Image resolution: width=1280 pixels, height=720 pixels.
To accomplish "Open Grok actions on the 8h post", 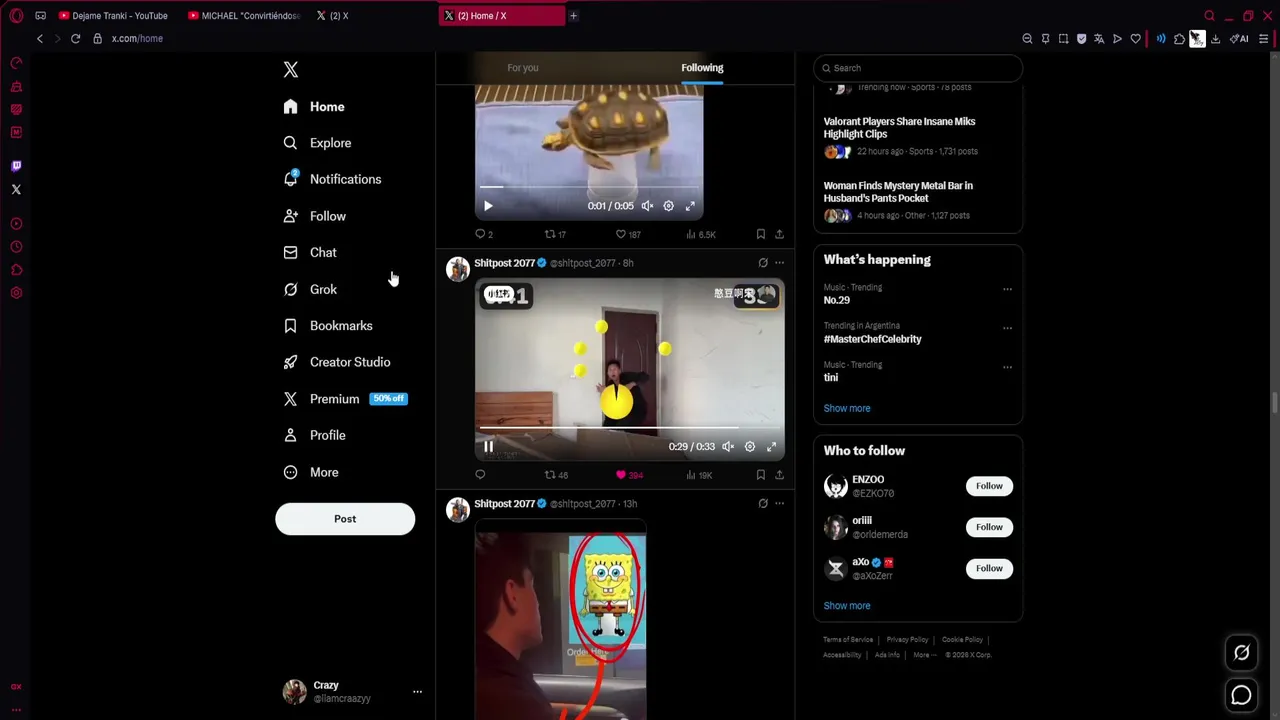I will pos(763,263).
